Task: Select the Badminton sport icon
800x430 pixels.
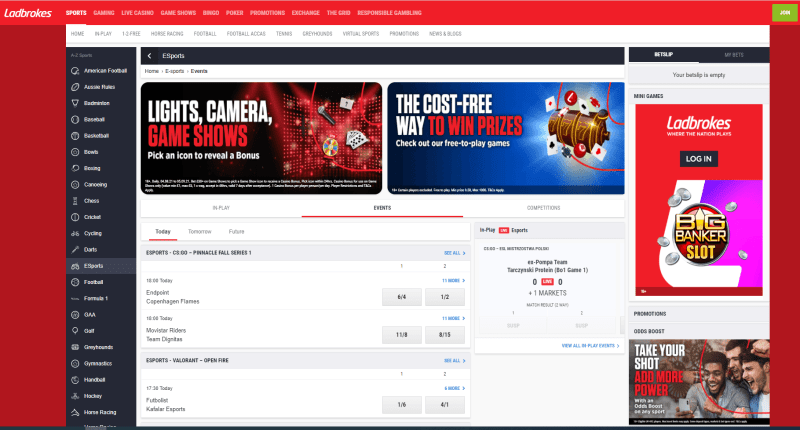Action: tap(76, 103)
